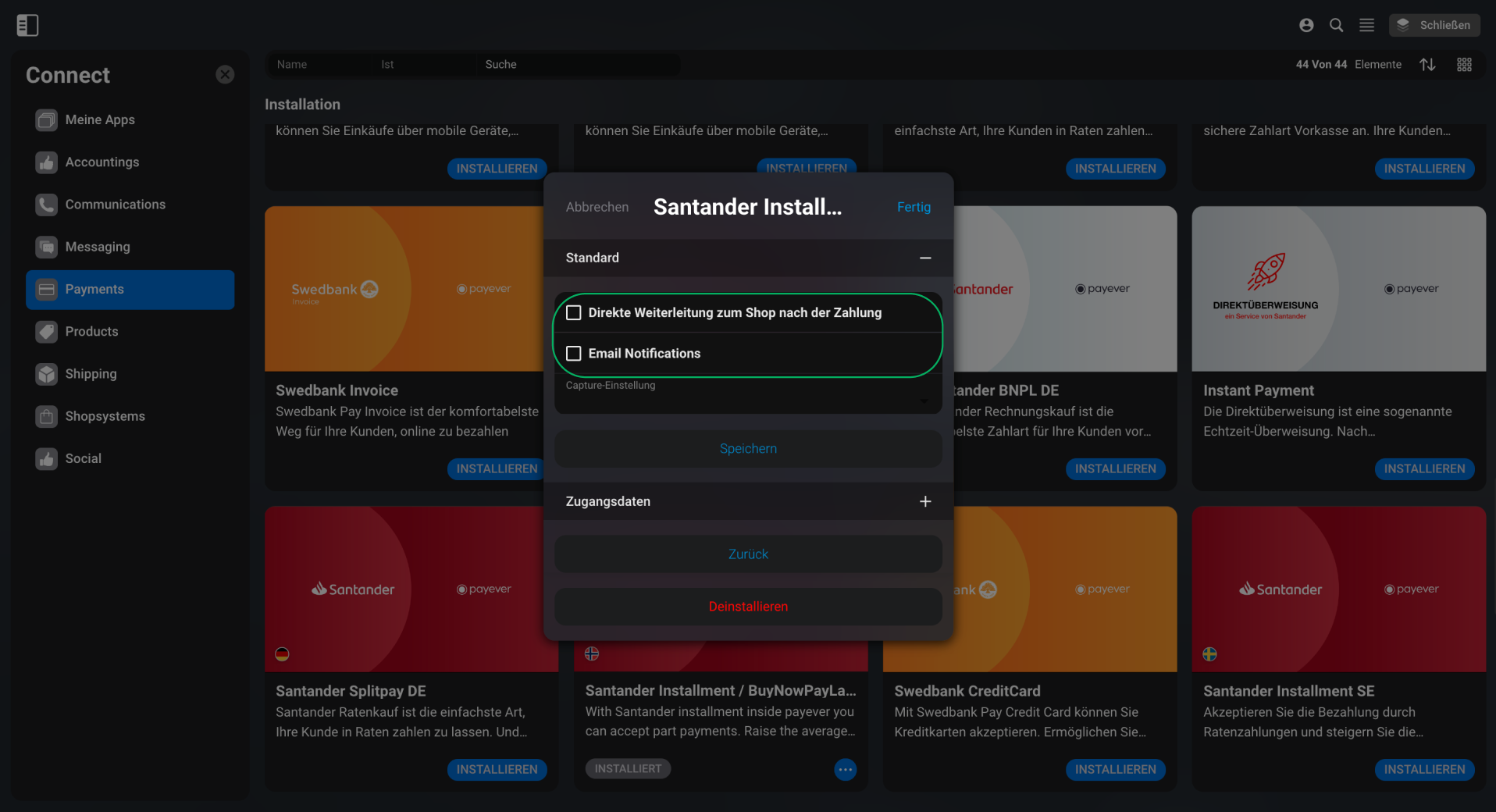This screenshot has height=812, width=1496.
Task: Toggle the sidebar panel icon
Action: tap(27, 25)
